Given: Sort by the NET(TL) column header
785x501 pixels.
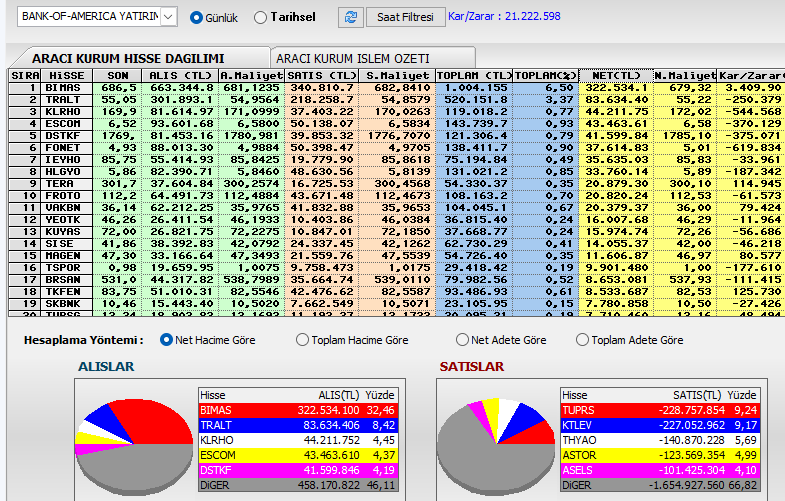Looking at the screenshot, I should point(616,75).
